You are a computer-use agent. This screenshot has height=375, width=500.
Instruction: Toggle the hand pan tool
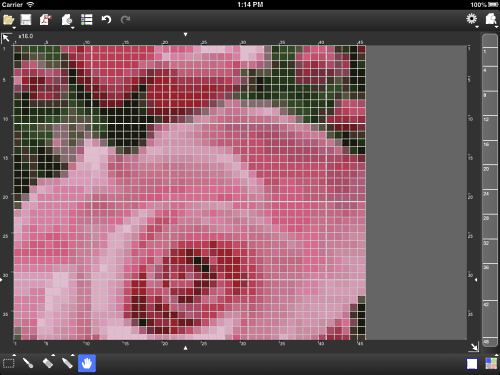tap(87, 363)
